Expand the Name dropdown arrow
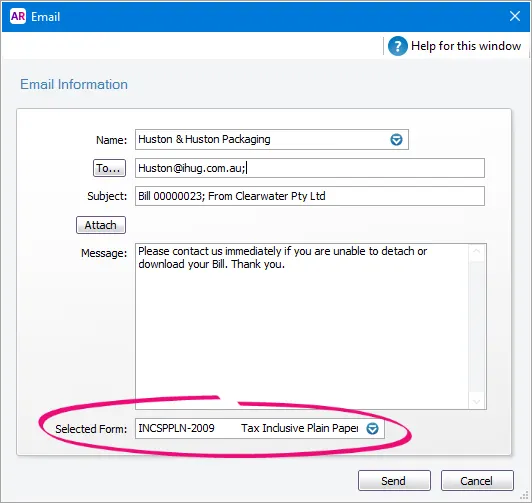The image size is (532, 503). [396, 139]
